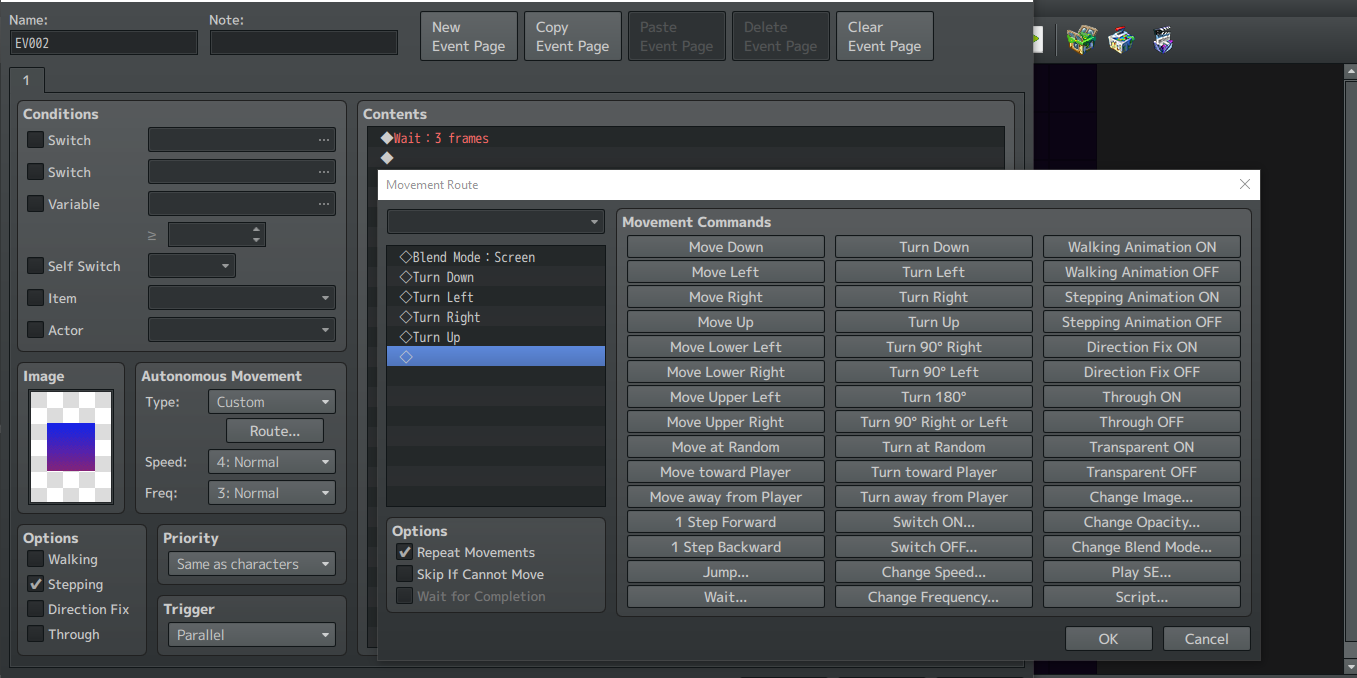Add the Play SE... command
The image size is (1357, 678).
click(x=1142, y=572)
